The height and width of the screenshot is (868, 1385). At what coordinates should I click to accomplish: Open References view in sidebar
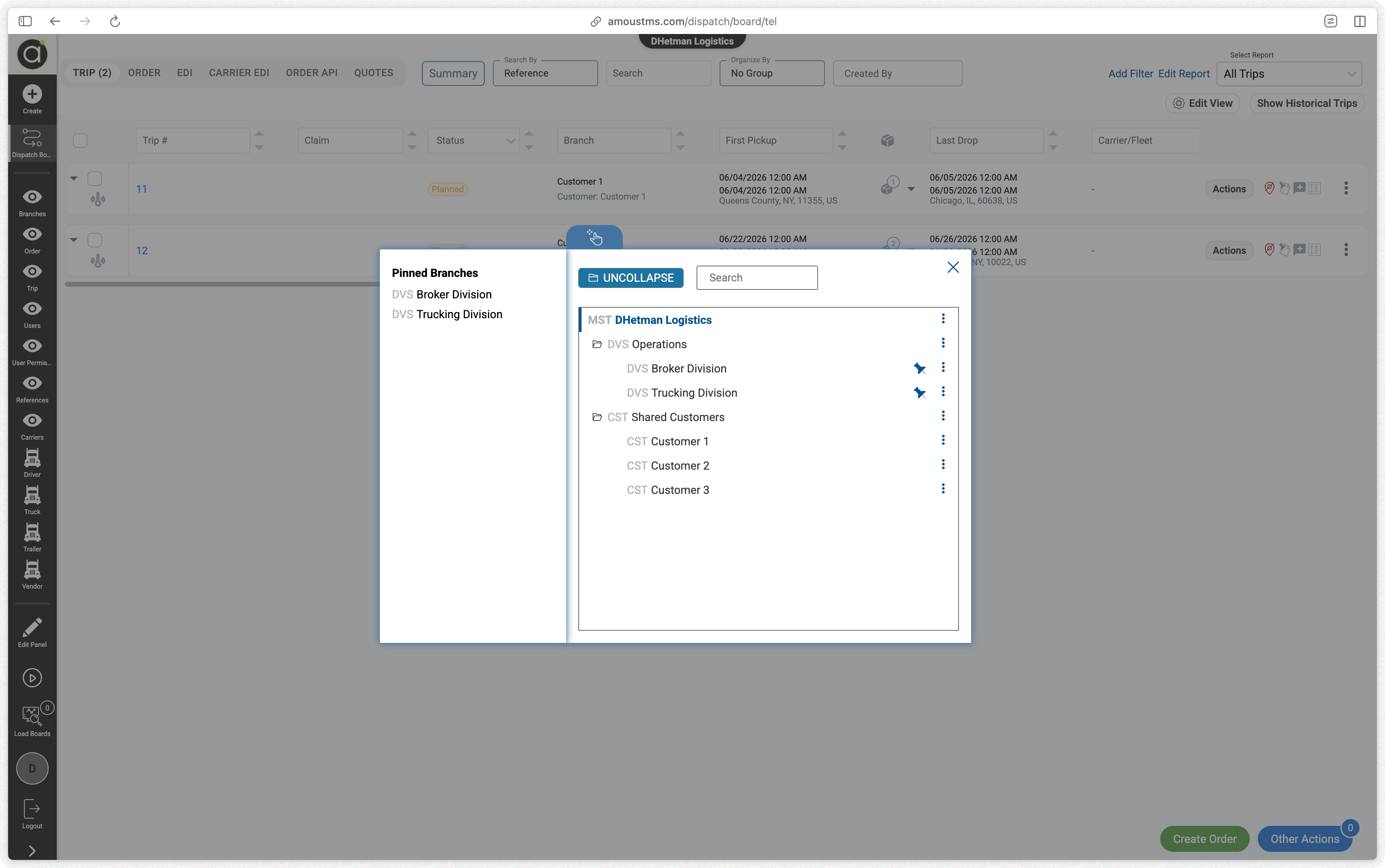(x=32, y=390)
